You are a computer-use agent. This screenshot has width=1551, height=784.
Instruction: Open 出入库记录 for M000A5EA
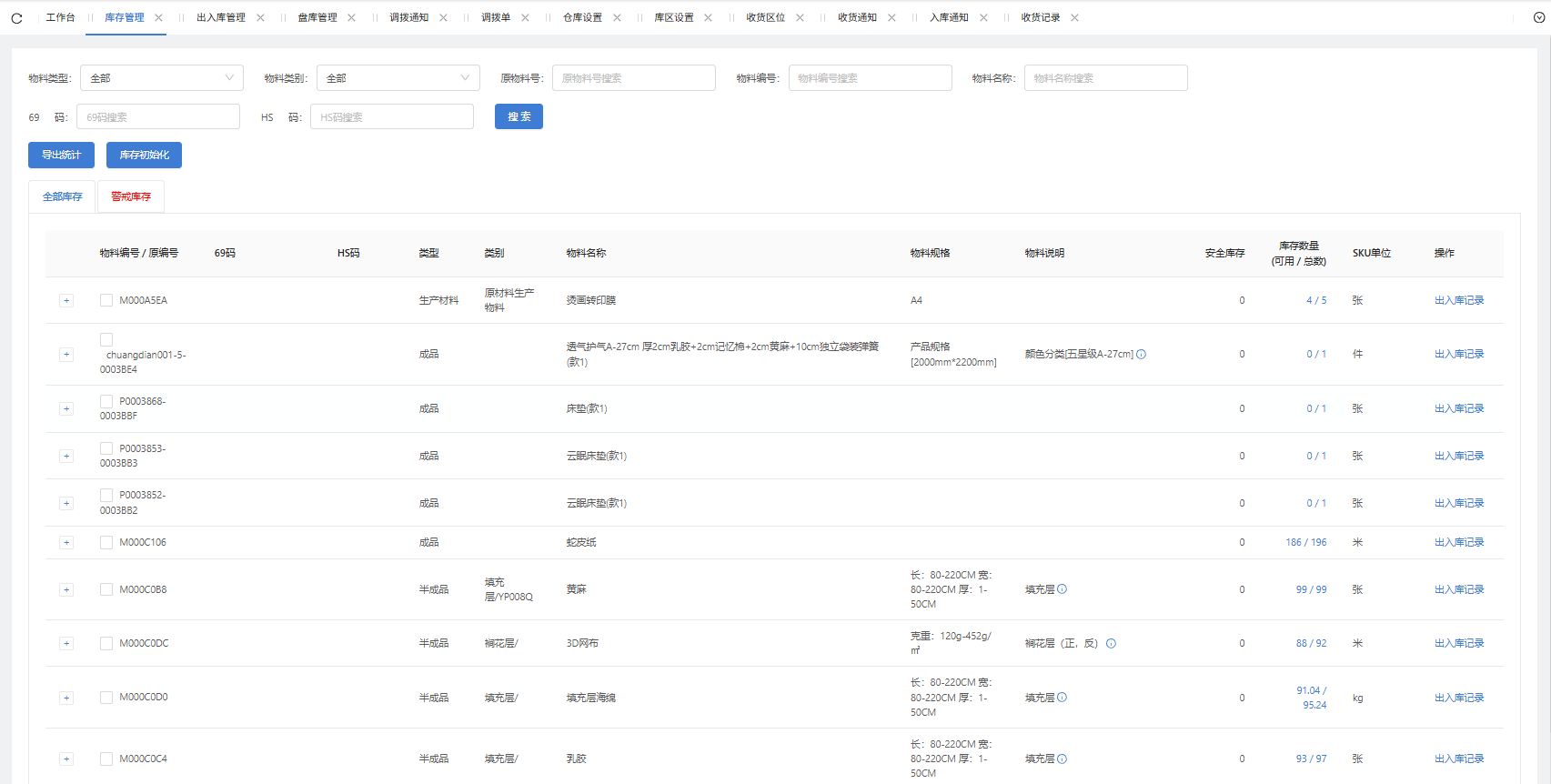[x=1459, y=300]
